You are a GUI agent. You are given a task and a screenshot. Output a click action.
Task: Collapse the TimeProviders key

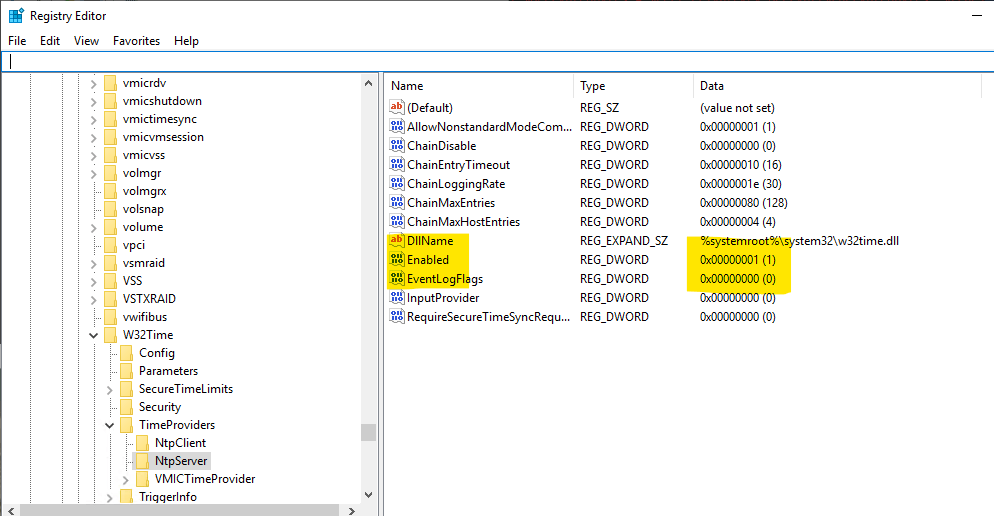tap(110, 425)
